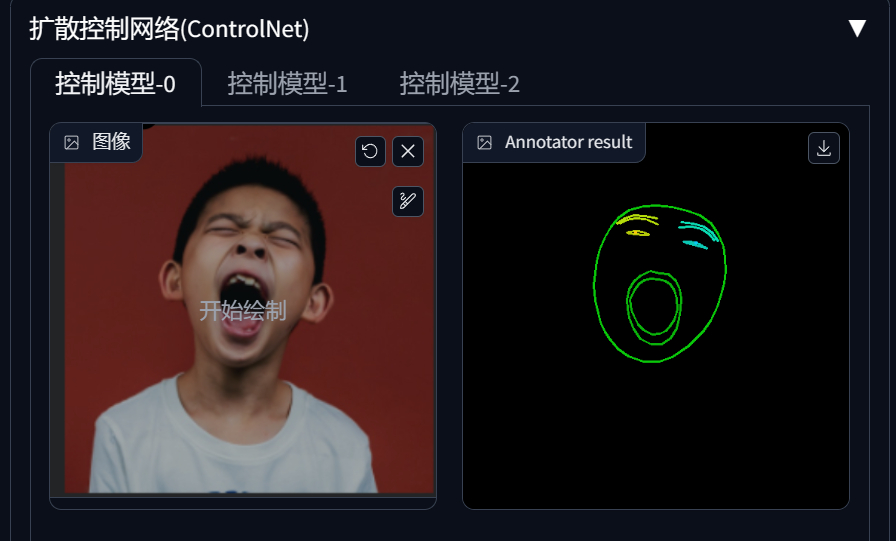Viewport: 896px width, 541px height.
Task: Click the 扩散控制网络(ControlNet) section header
Action: tap(169, 29)
